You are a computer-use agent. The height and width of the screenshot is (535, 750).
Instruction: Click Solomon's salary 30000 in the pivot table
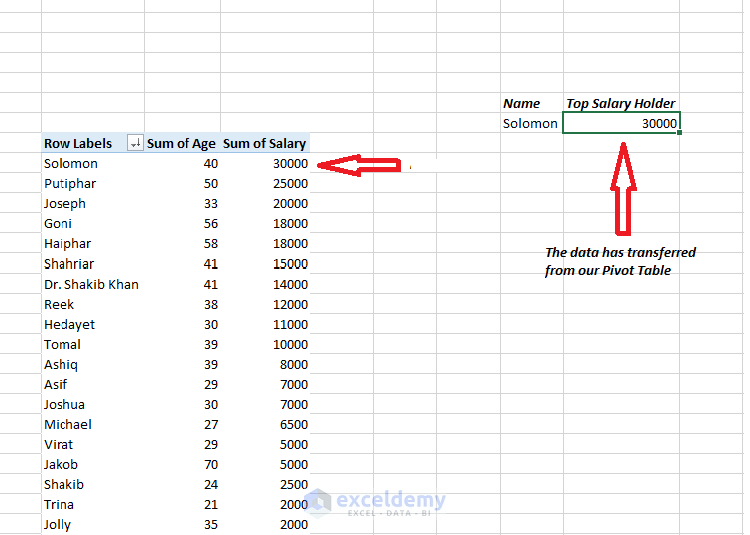pyautogui.click(x=290, y=164)
